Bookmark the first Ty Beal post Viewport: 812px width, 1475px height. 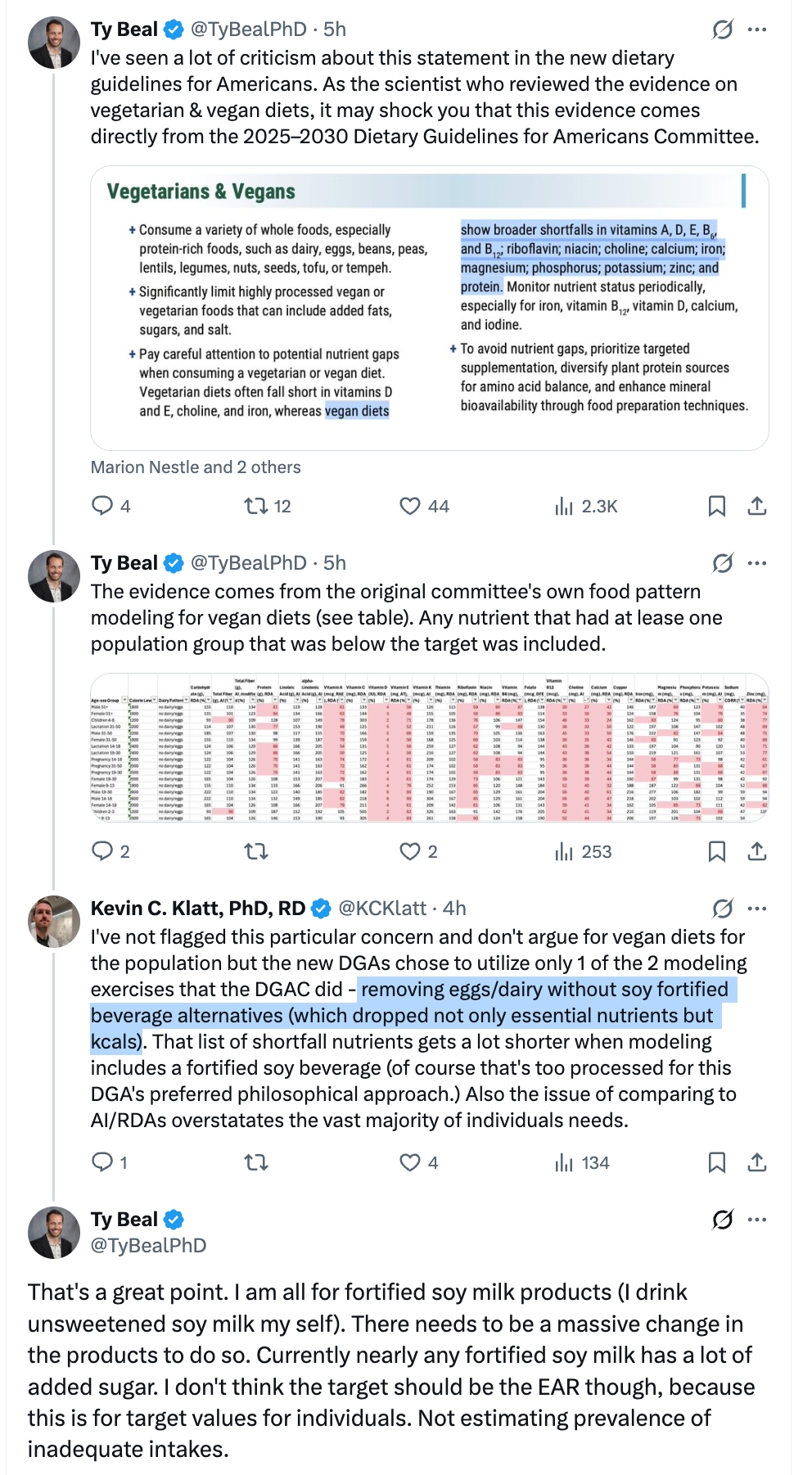point(716,506)
